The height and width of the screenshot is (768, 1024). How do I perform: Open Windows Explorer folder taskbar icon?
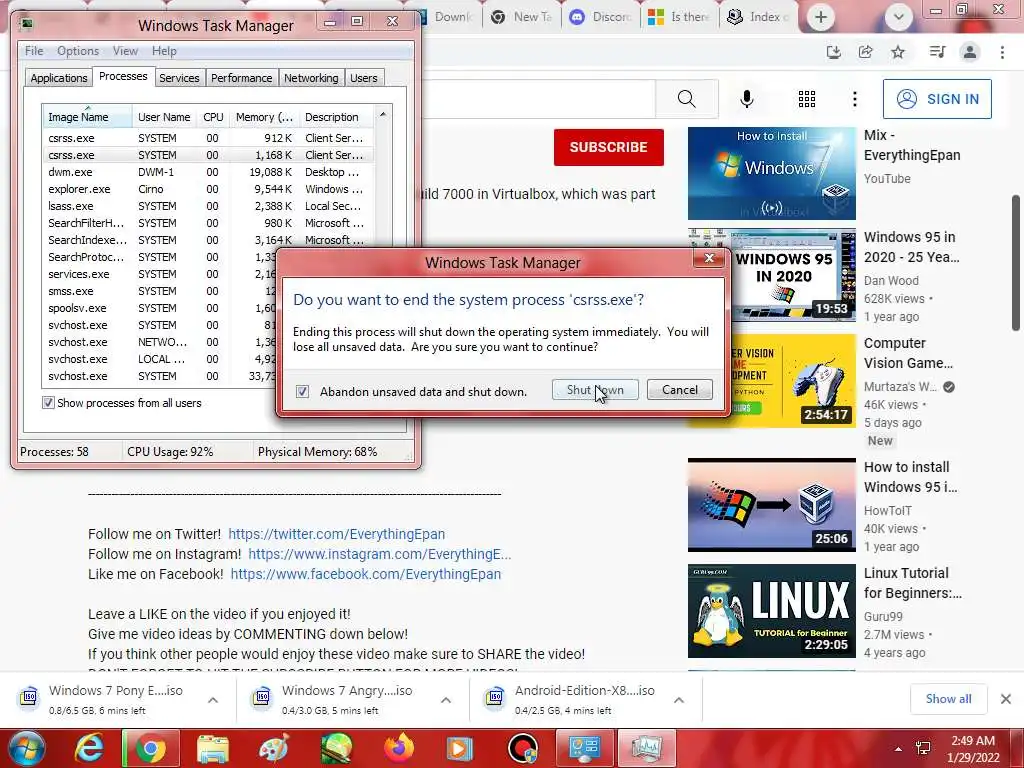pos(213,748)
